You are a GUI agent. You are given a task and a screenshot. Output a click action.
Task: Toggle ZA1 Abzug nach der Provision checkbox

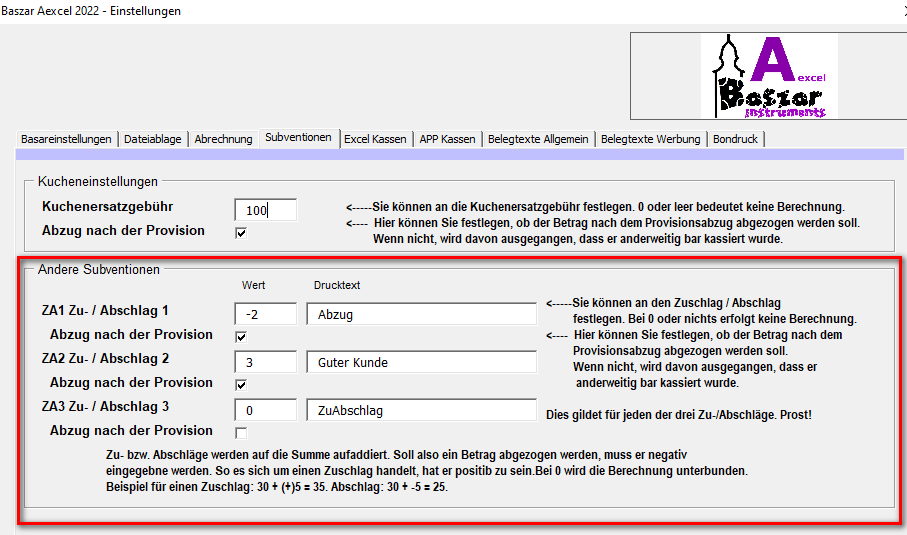click(241, 337)
